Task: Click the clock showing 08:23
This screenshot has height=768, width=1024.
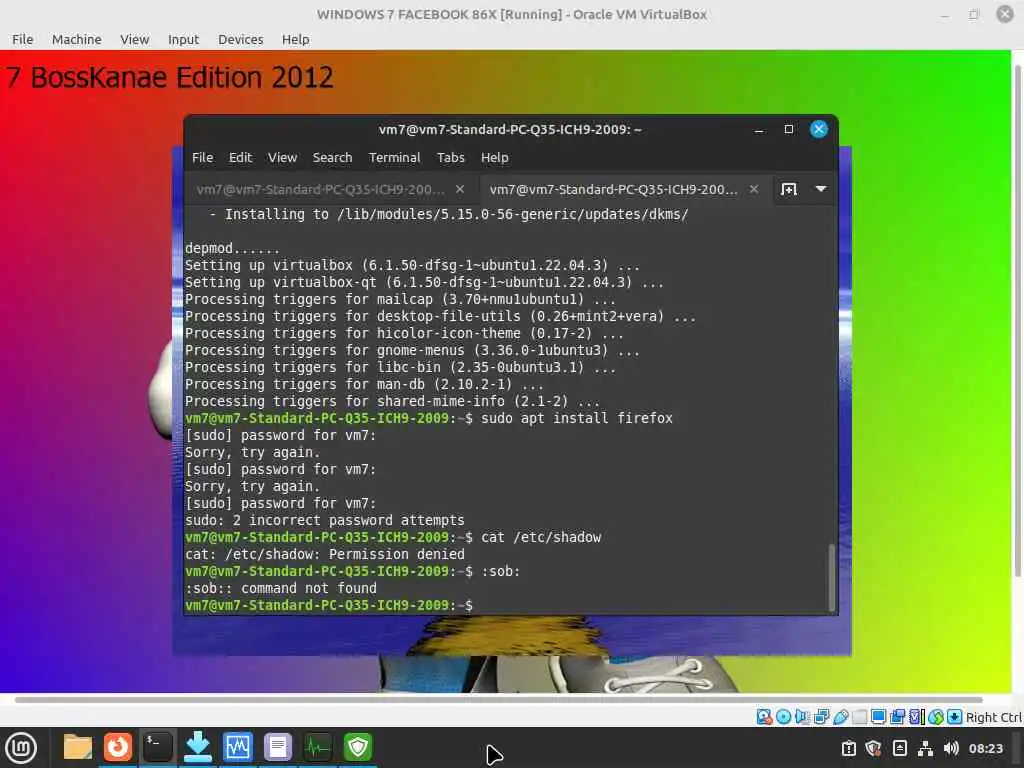Action: click(985, 748)
